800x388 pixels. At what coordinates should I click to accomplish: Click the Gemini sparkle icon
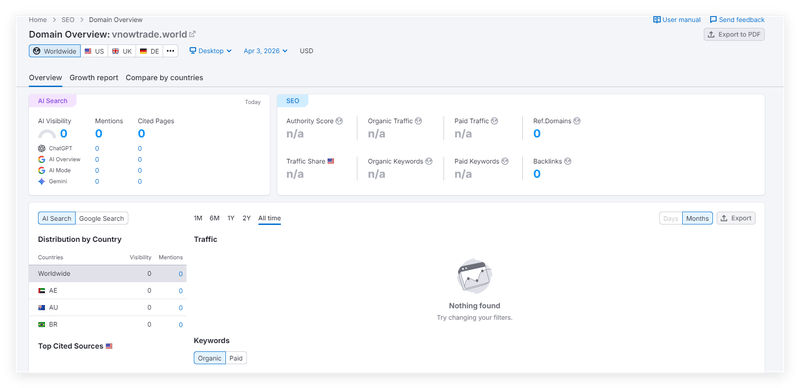tap(42, 182)
